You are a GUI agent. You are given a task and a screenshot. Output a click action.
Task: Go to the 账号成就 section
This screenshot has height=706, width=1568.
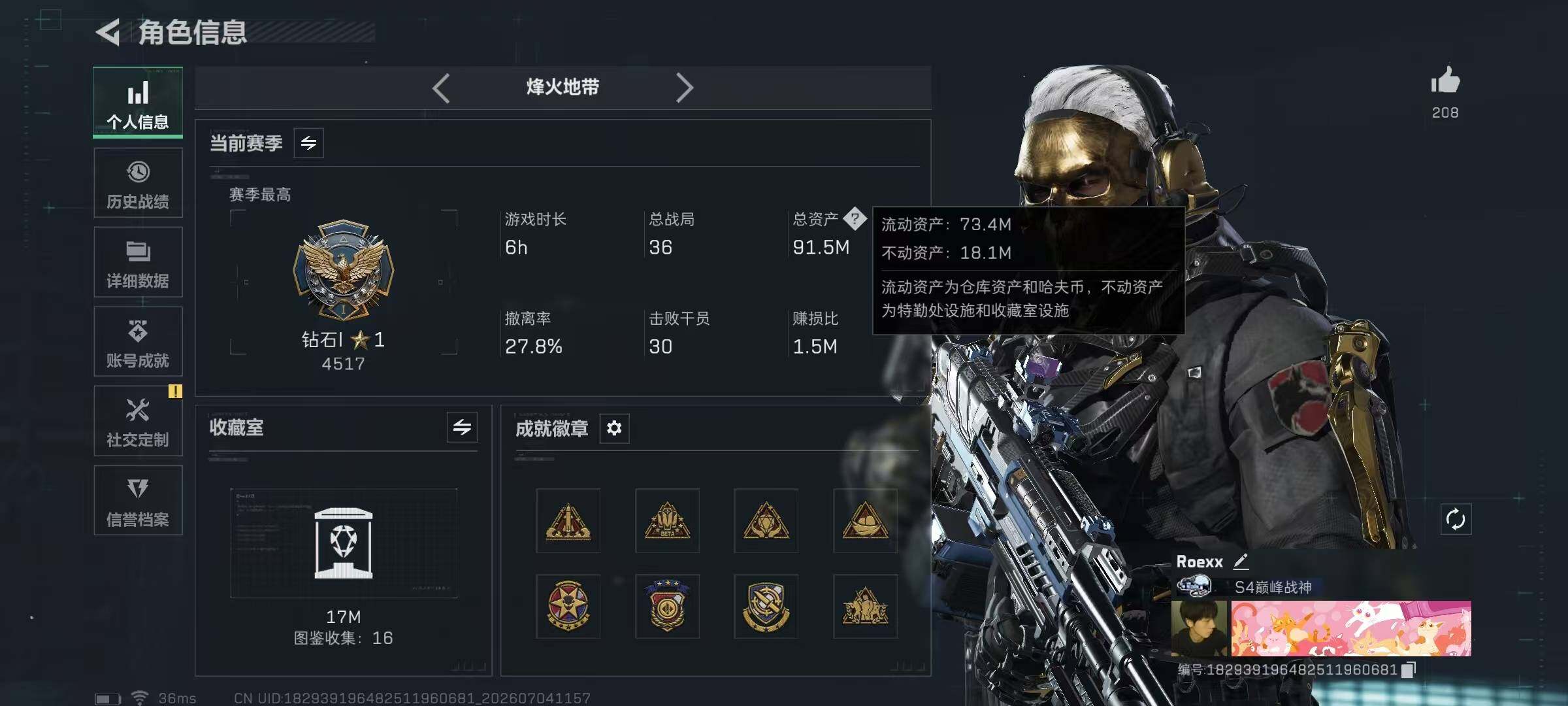[x=138, y=342]
